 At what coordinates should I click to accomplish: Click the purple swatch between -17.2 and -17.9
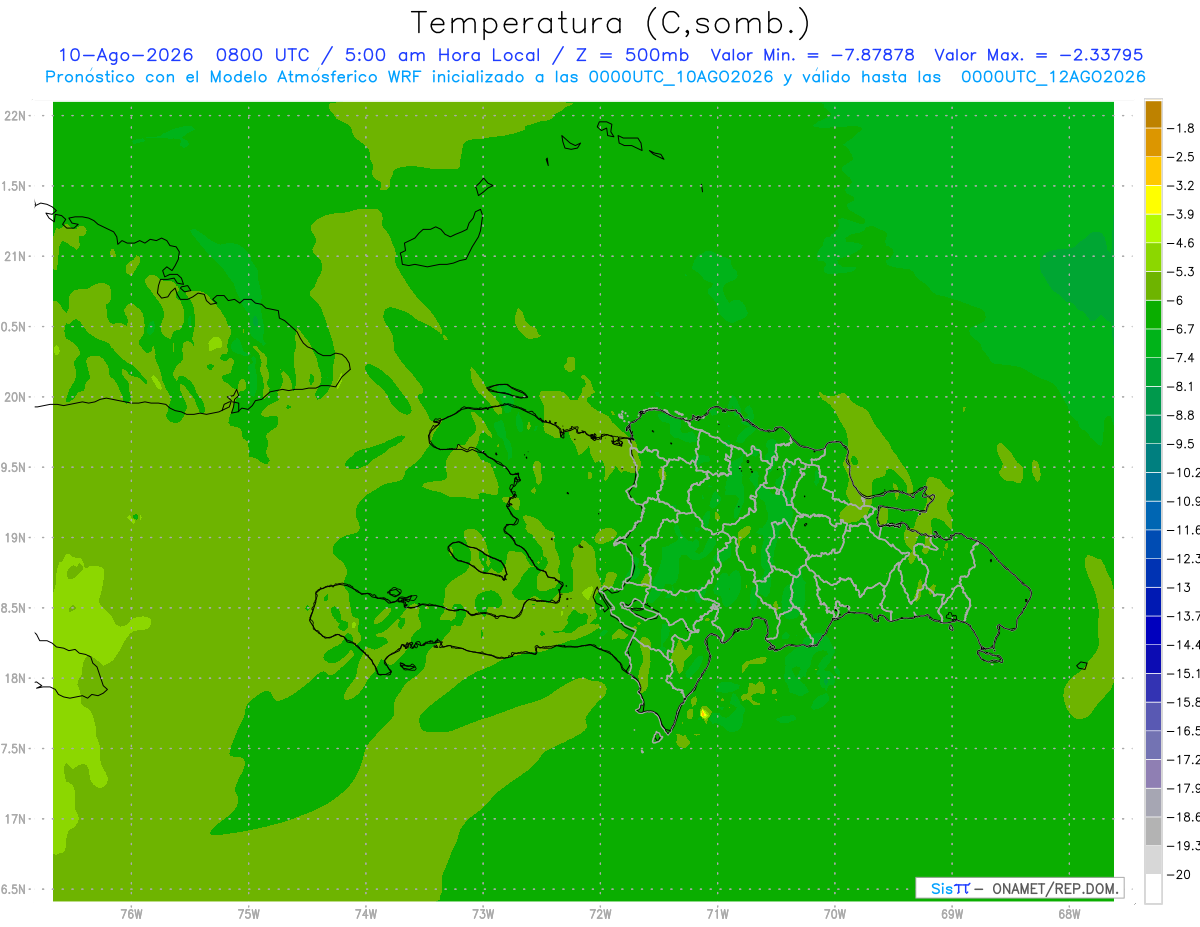click(x=1153, y=774)
